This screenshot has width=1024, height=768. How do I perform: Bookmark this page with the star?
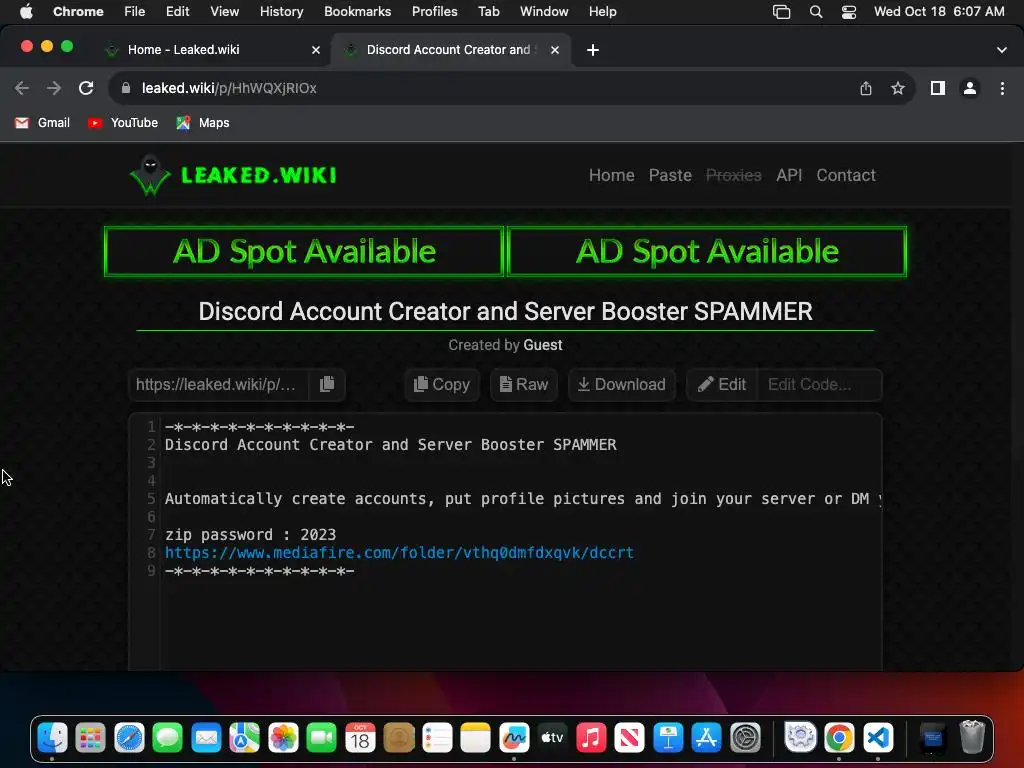898,88
